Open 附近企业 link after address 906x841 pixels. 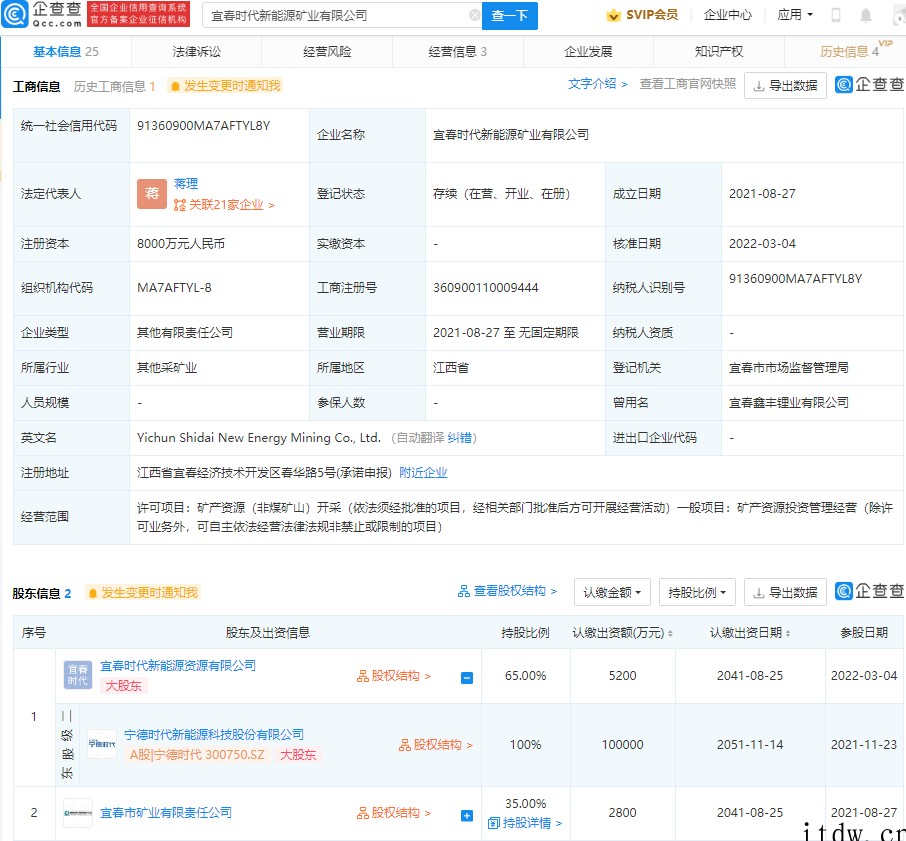423,472
